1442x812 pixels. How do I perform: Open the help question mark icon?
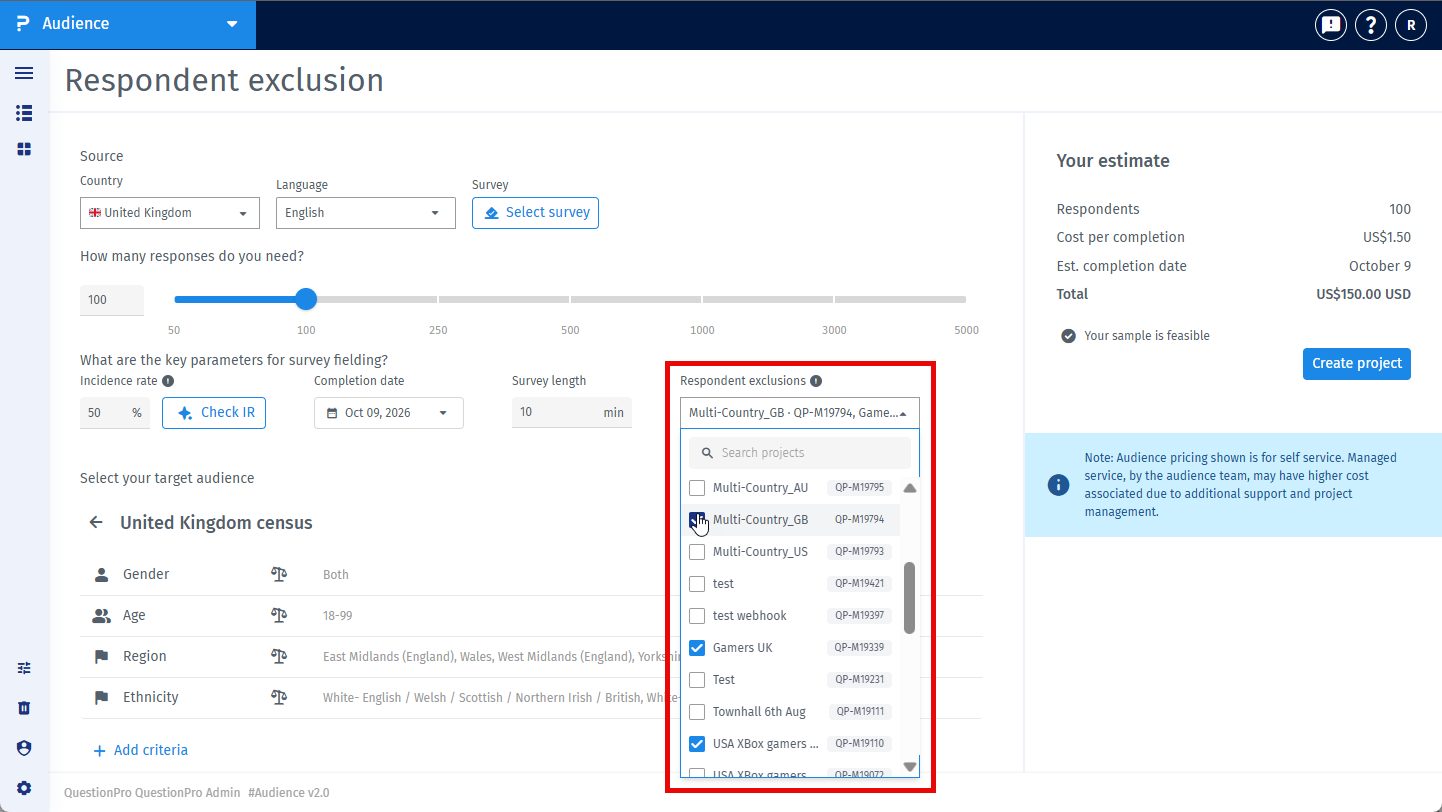(x=1370, y=25)
